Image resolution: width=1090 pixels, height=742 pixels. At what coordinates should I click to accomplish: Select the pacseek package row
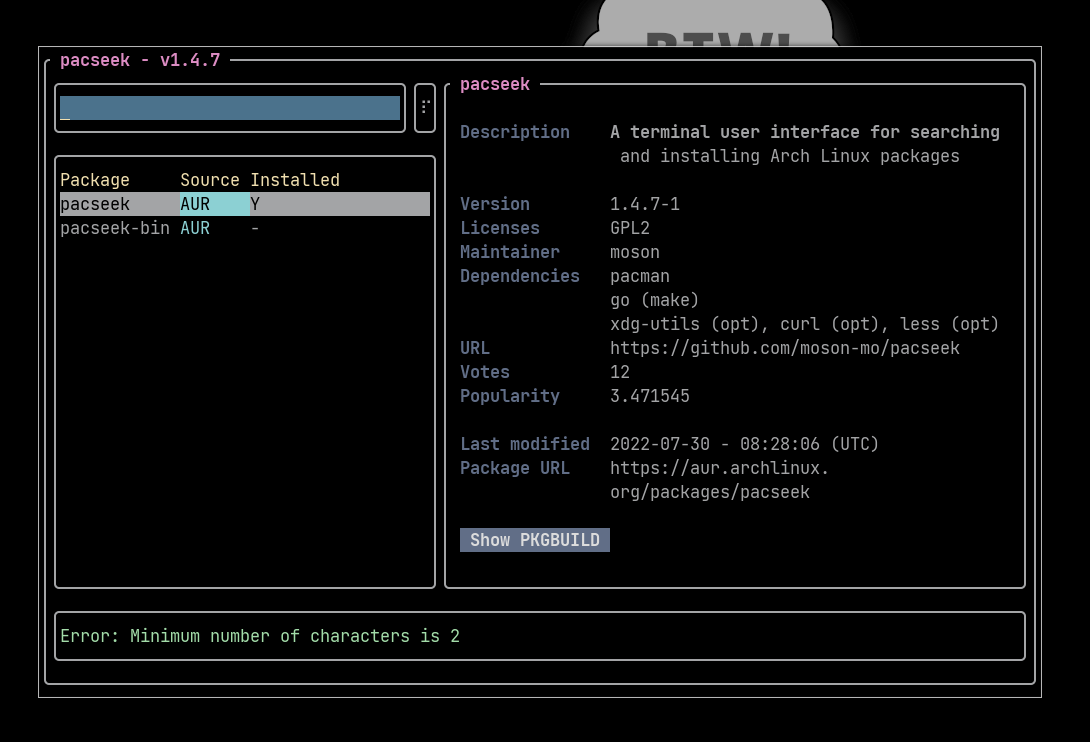pos(245,204)
